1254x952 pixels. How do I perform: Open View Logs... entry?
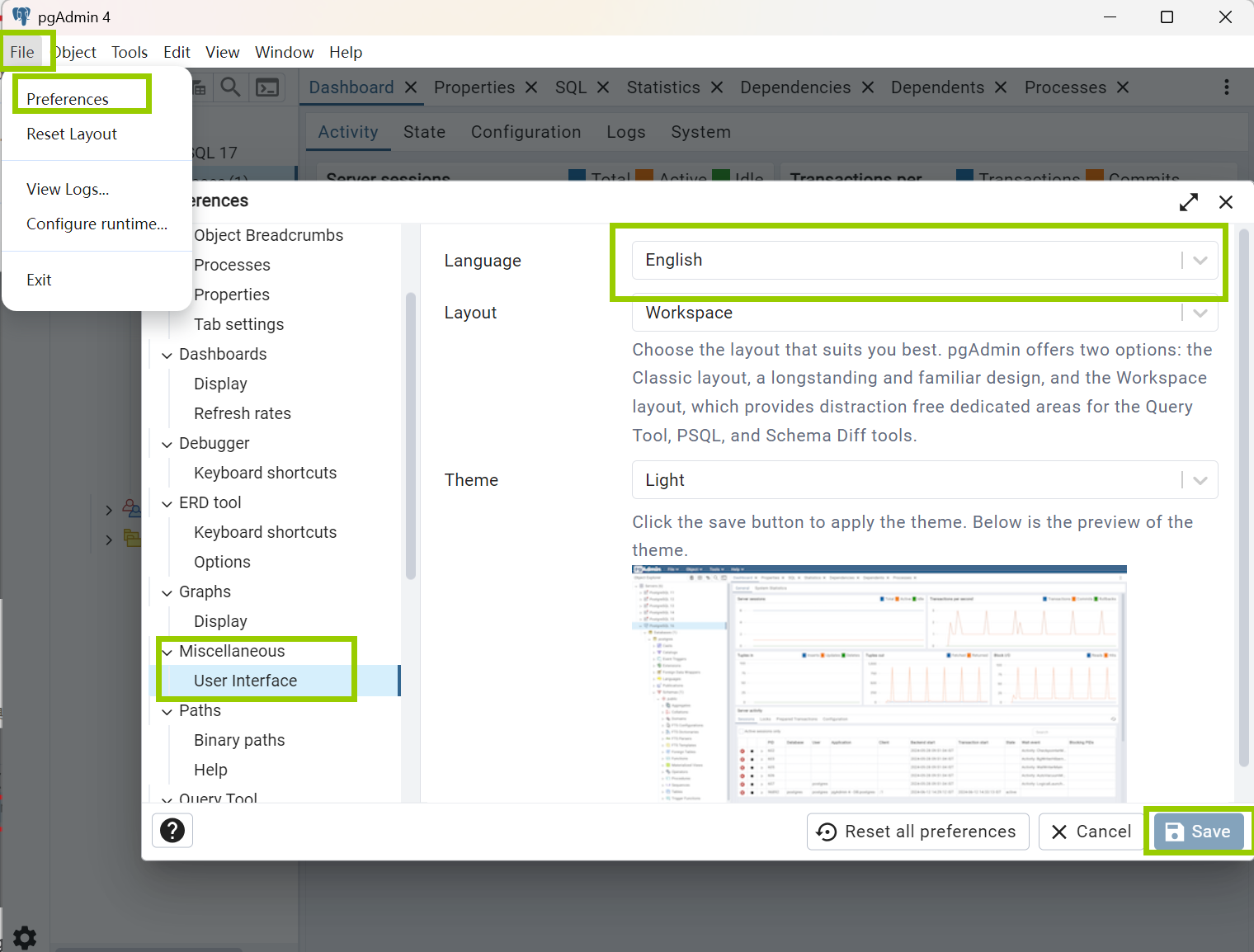[68, 189]
